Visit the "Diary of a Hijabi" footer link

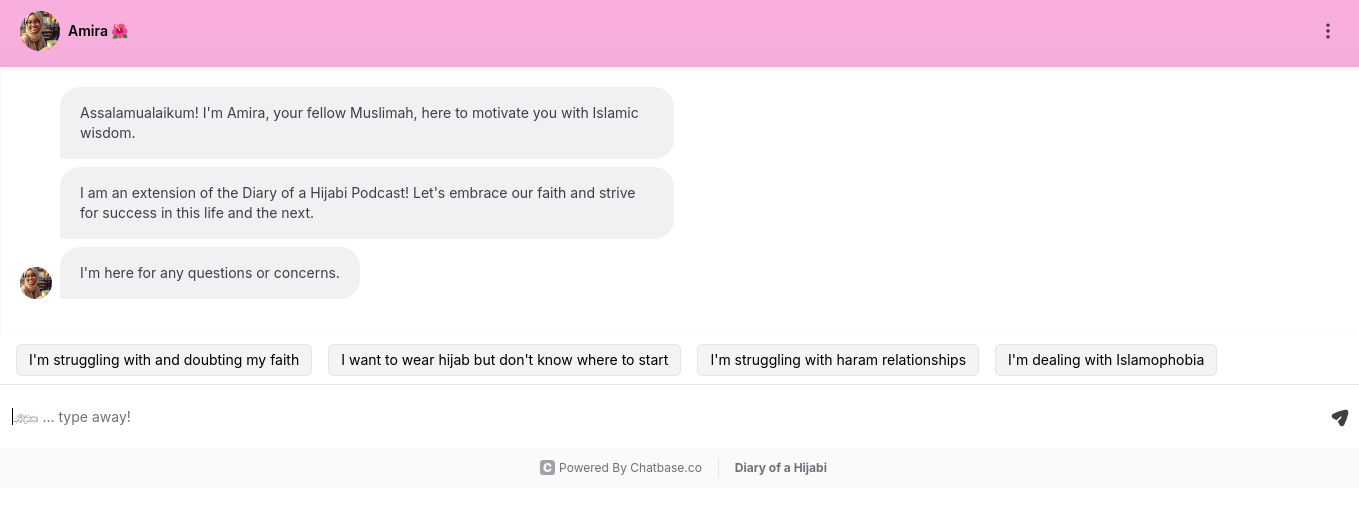(780, 467)
